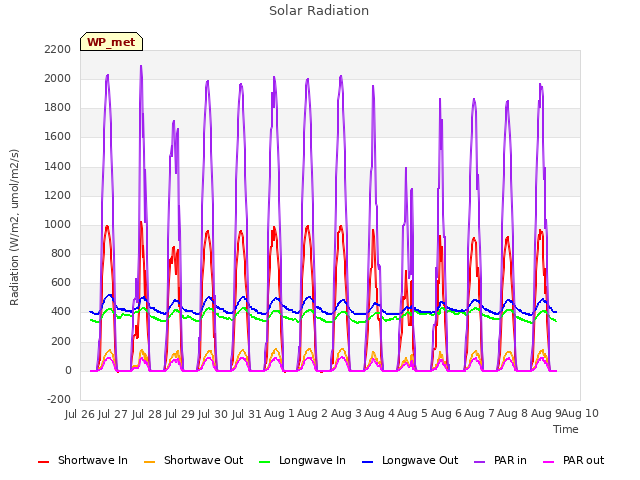The height and width of the screenshot is (480, 640).
Task: Click the 1200 y-axis tick label
Action: pyautogui.click(x=58, y=196)
